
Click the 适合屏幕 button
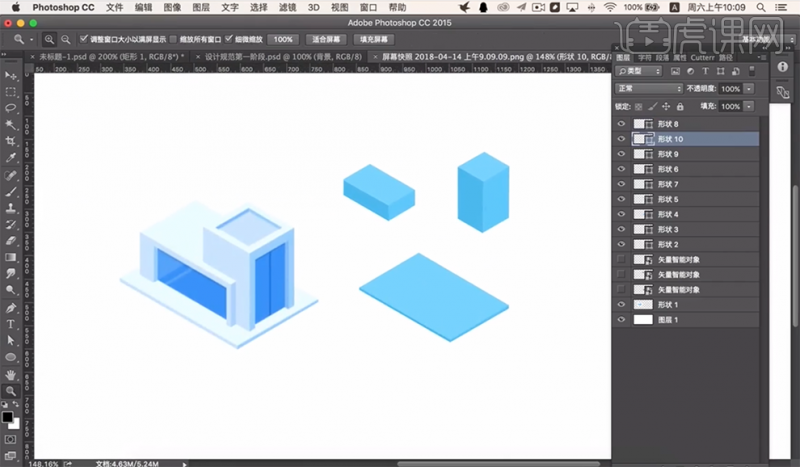tap(326, 39)
